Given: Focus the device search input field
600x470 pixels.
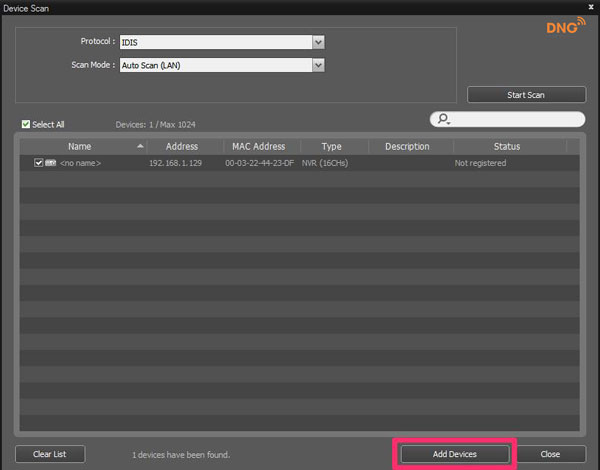Looking at the screenshot, I should click(507, 119).
